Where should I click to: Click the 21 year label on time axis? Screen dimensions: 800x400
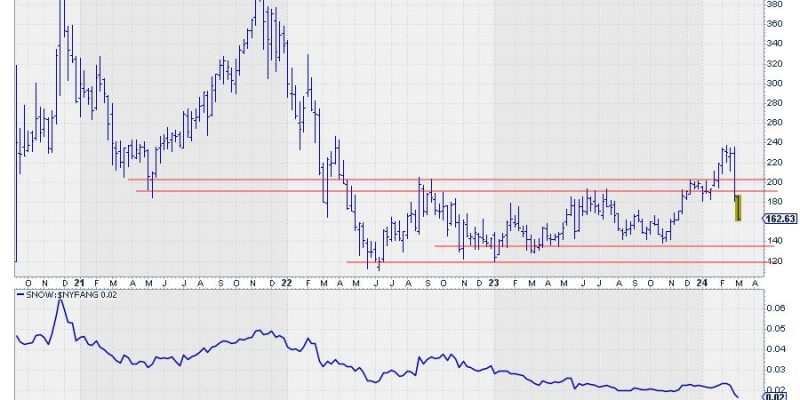click(79, 282)
